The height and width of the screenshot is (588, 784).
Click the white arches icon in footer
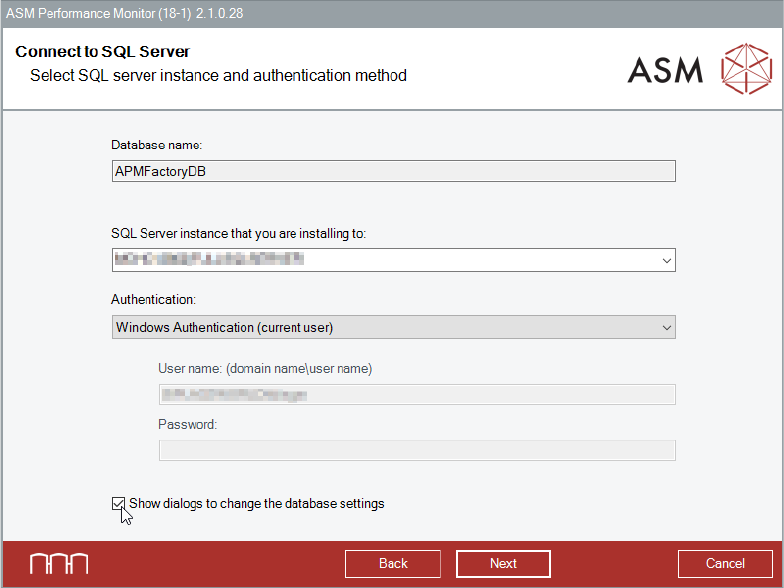point(58,563)
